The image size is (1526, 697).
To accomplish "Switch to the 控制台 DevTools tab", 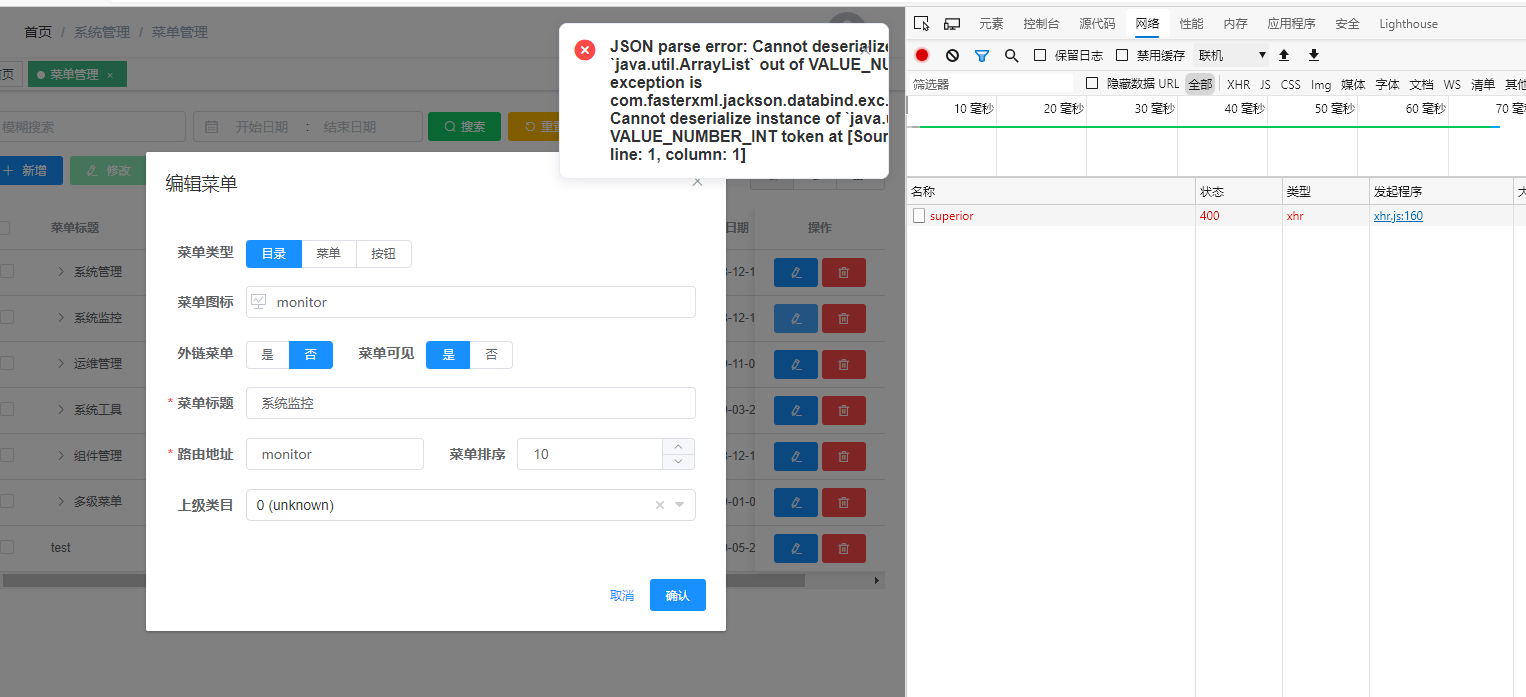I will [x=1041, y=24].
